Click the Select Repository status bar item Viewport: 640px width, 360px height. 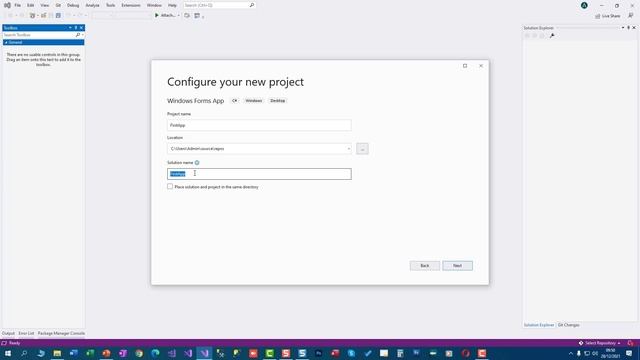[x=599, y=343]
